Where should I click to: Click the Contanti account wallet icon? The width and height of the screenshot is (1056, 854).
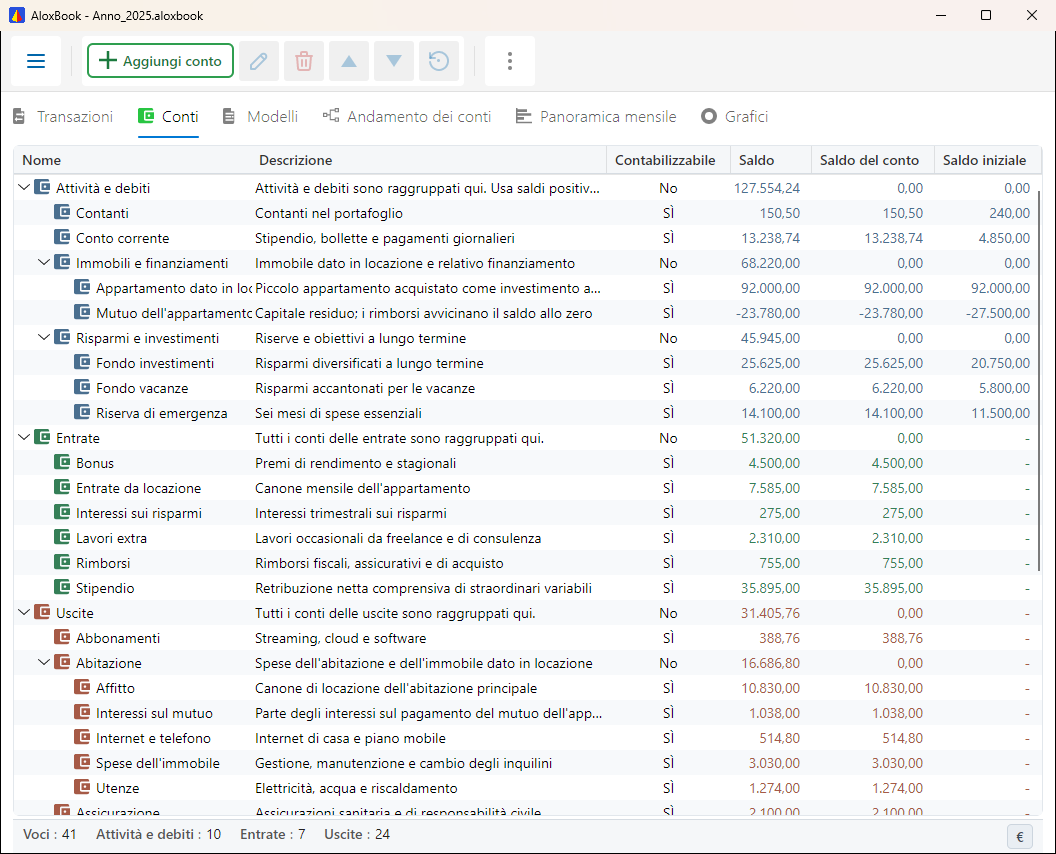pos(62,213)
